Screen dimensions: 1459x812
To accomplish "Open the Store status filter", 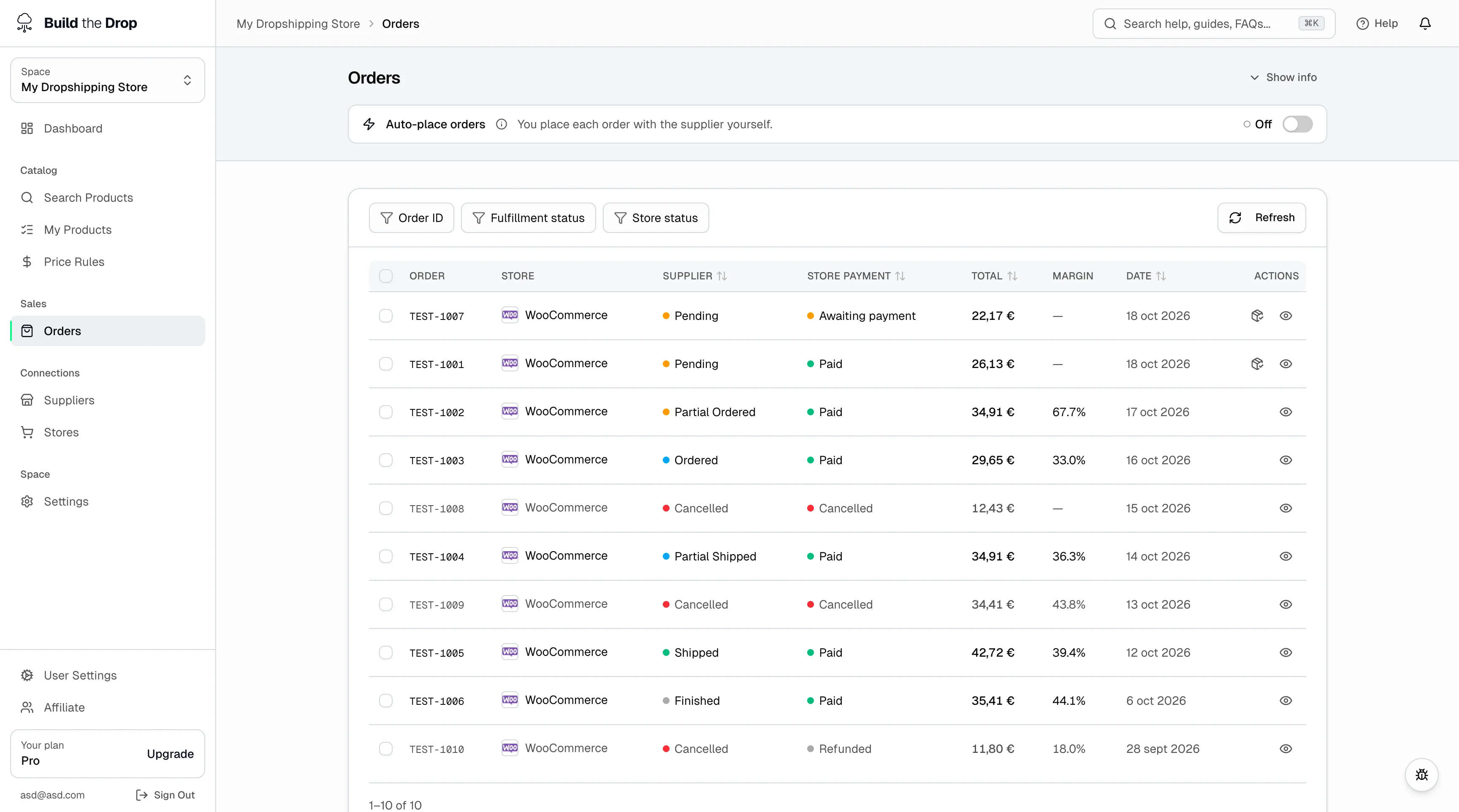I will click(x=655, y=217).
